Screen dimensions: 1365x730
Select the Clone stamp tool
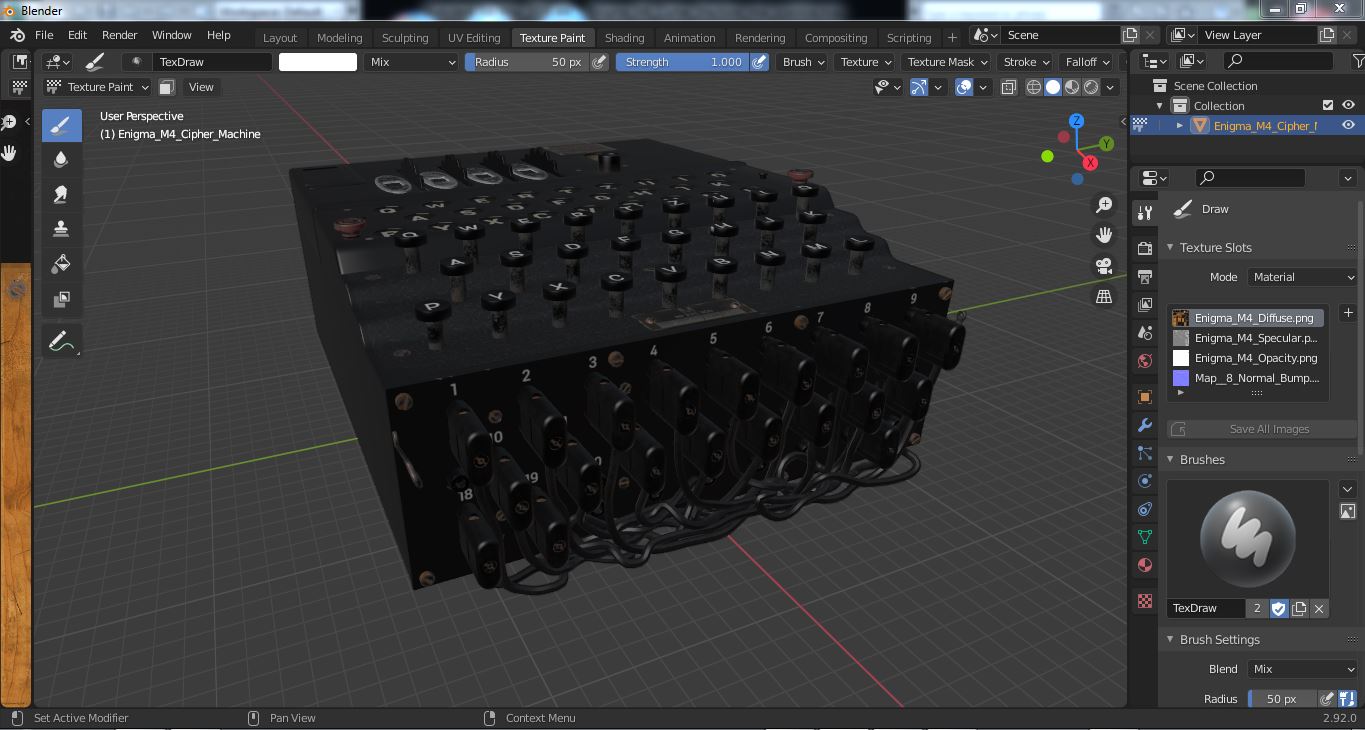pyautogui.click(x=62, y=229)
